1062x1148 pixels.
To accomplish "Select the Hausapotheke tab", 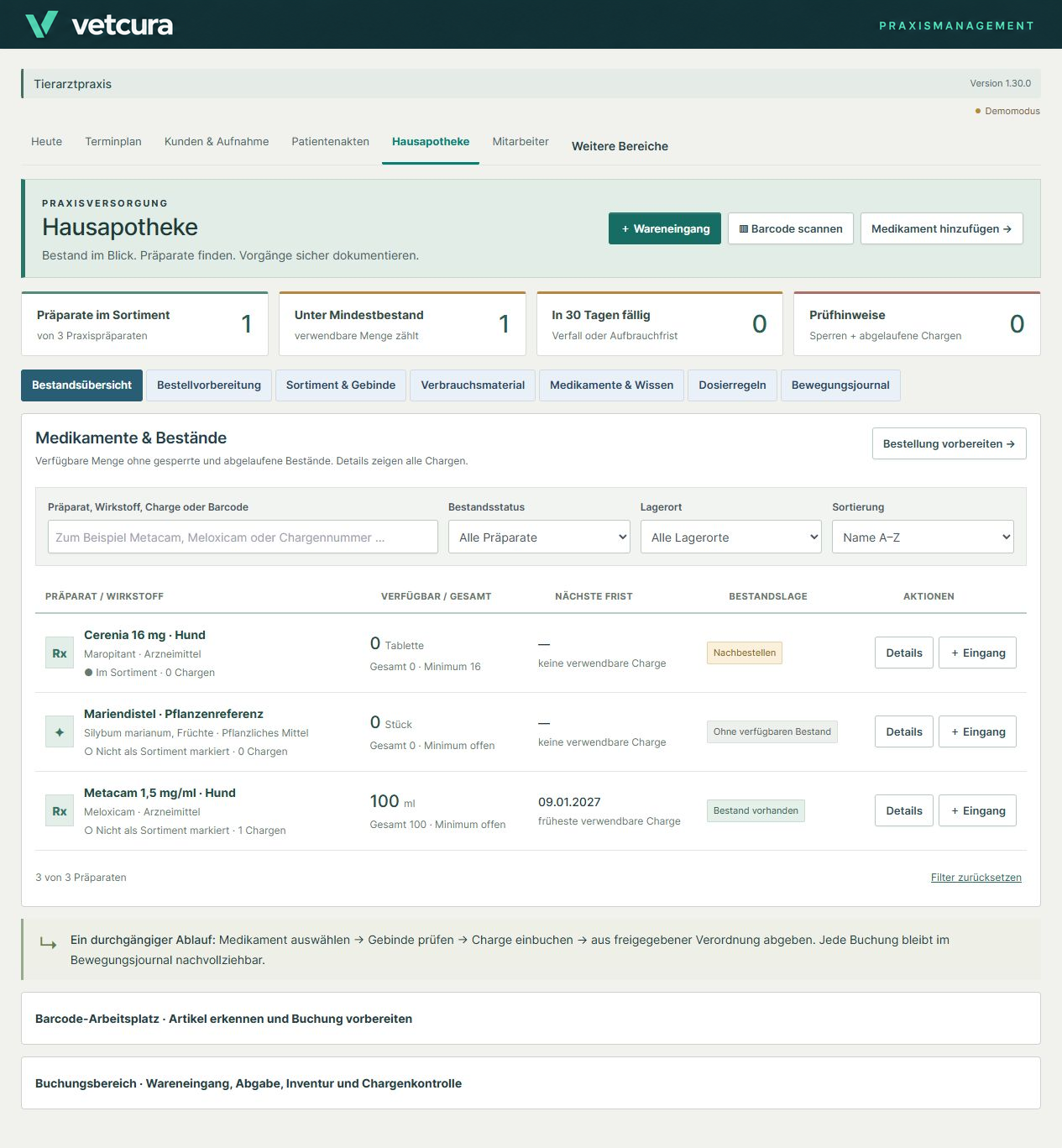I will (x=431, y=141).
